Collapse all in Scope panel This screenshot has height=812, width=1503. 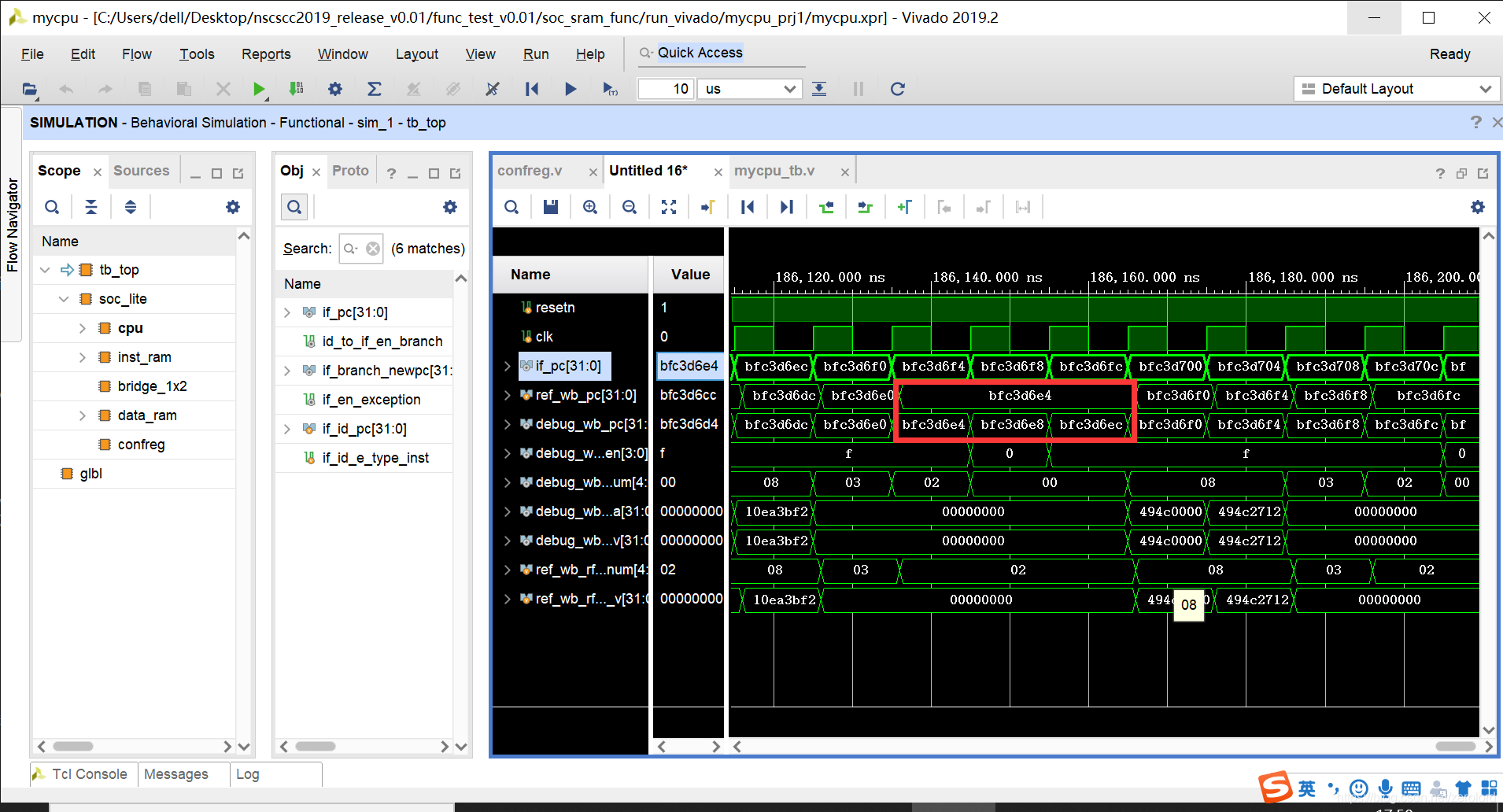(x=91, y=207)
